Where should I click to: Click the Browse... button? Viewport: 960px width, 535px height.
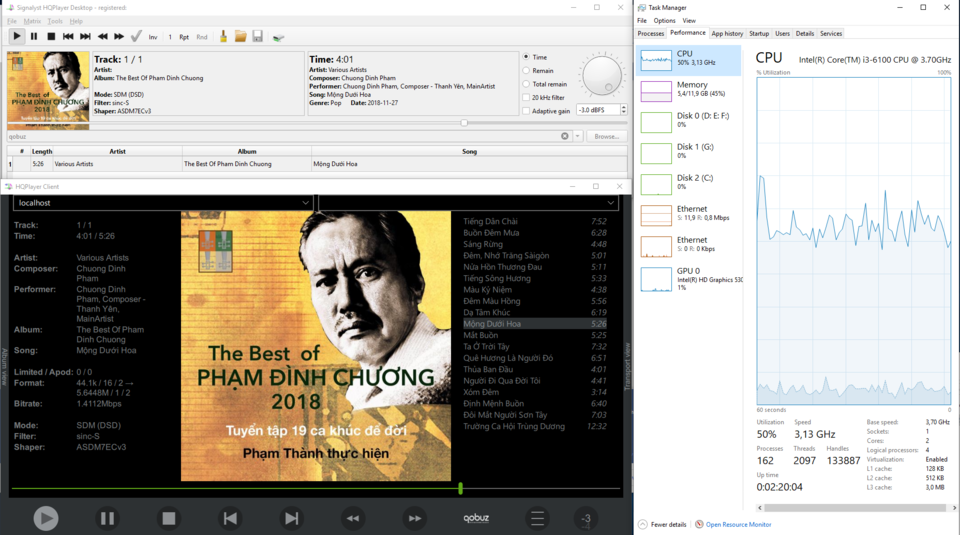[x=607, y=137]
